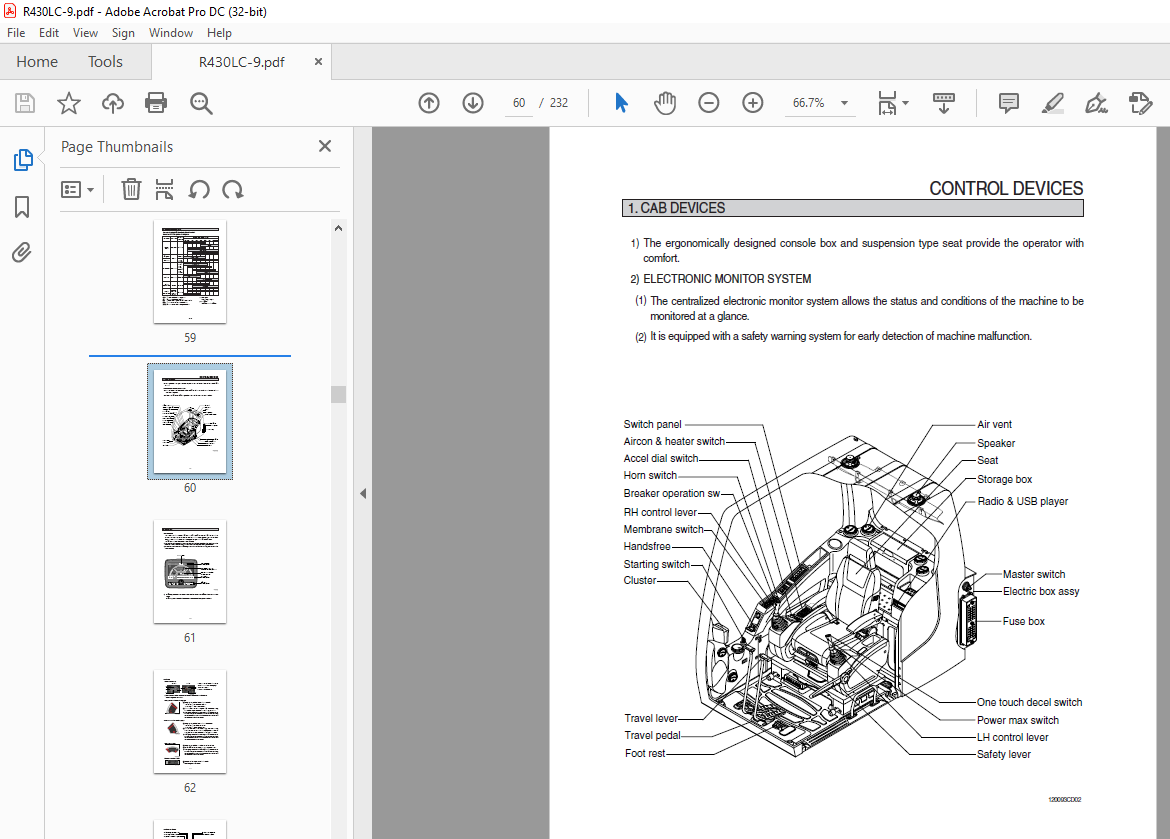
Task: Zoom out with minus icon
Action: click(709, 103)
